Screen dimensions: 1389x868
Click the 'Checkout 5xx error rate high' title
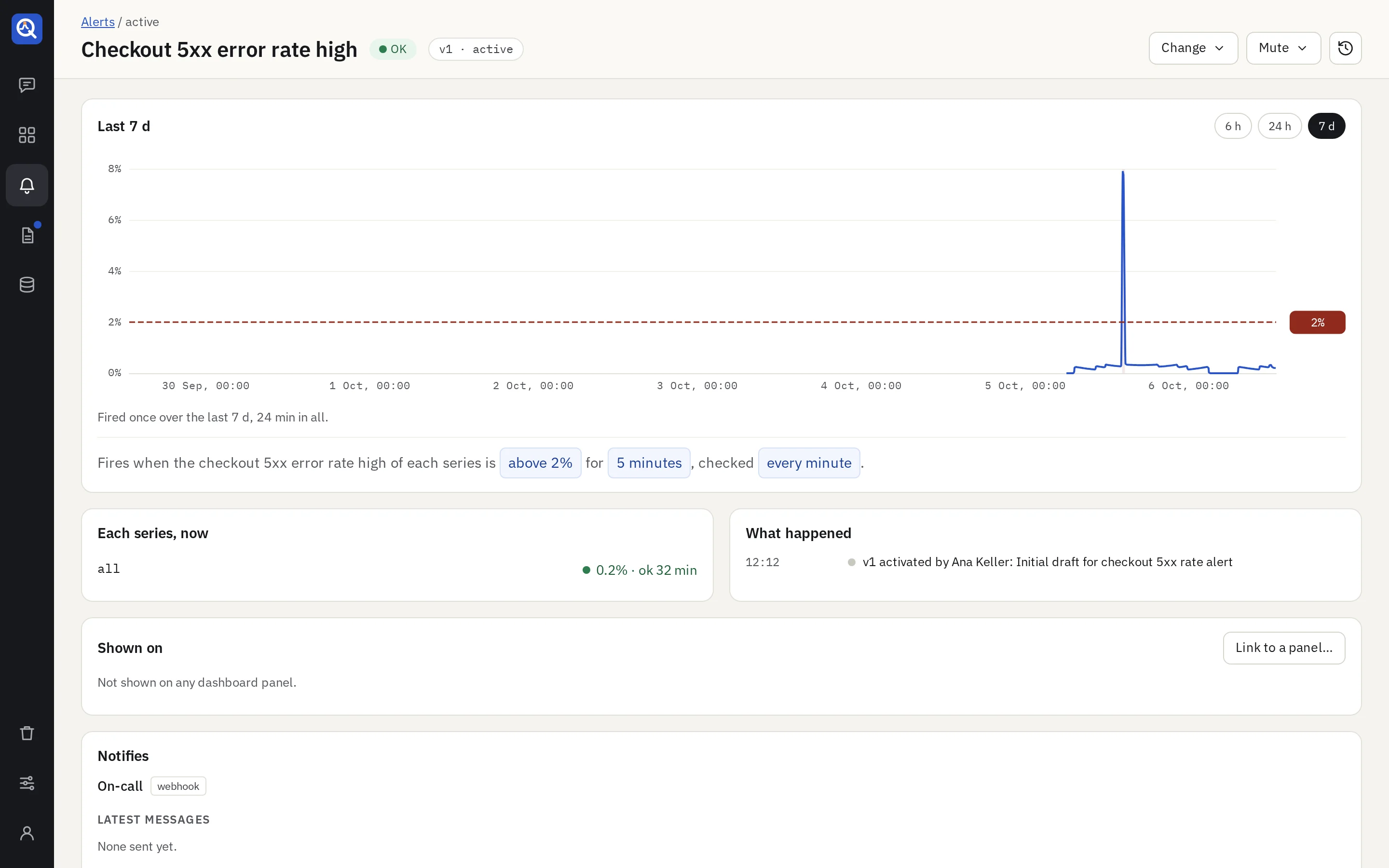pyautogui.click(x=219, y=49)
